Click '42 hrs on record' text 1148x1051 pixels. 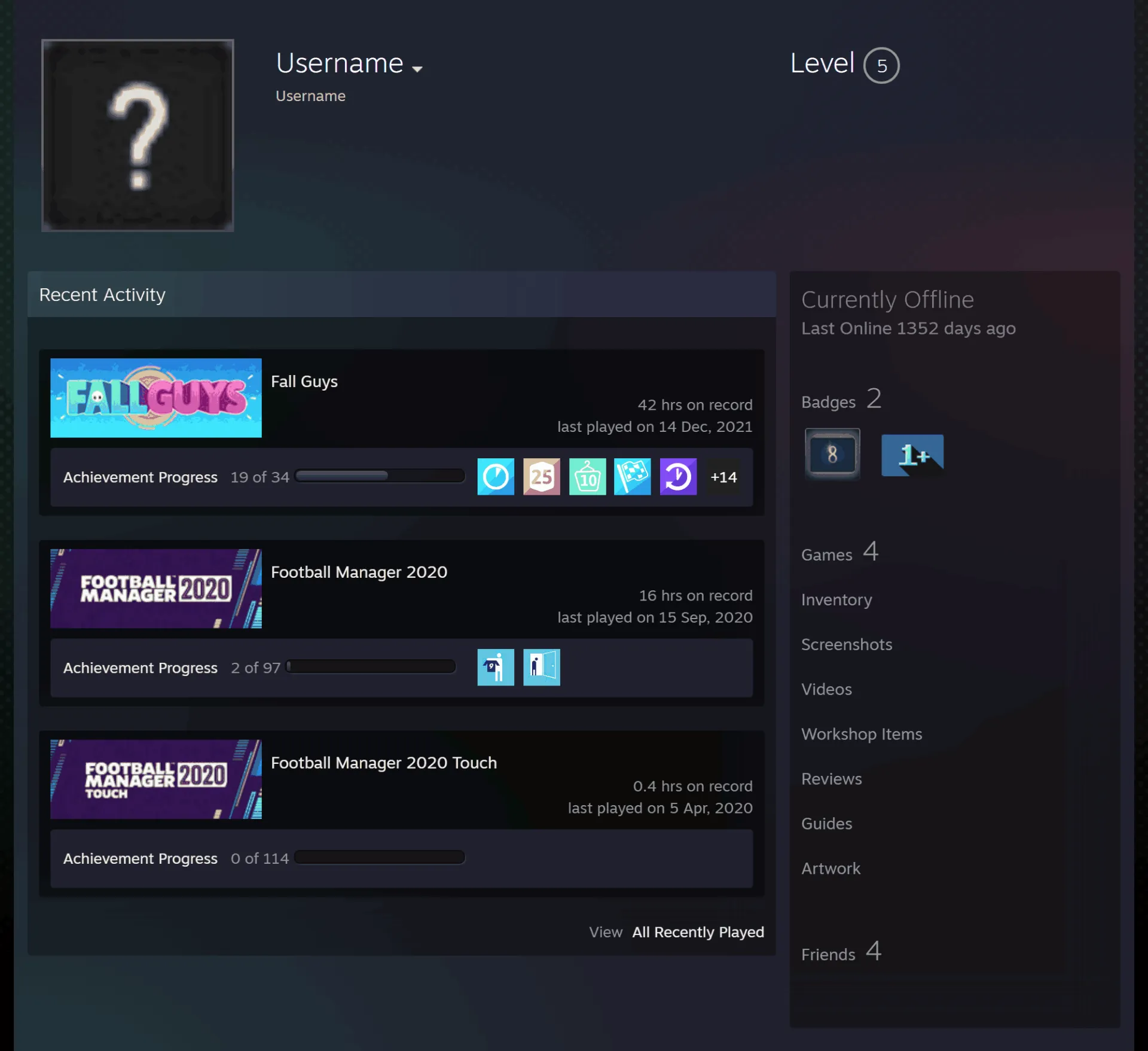pyautogui.click(x=695, y=405)
